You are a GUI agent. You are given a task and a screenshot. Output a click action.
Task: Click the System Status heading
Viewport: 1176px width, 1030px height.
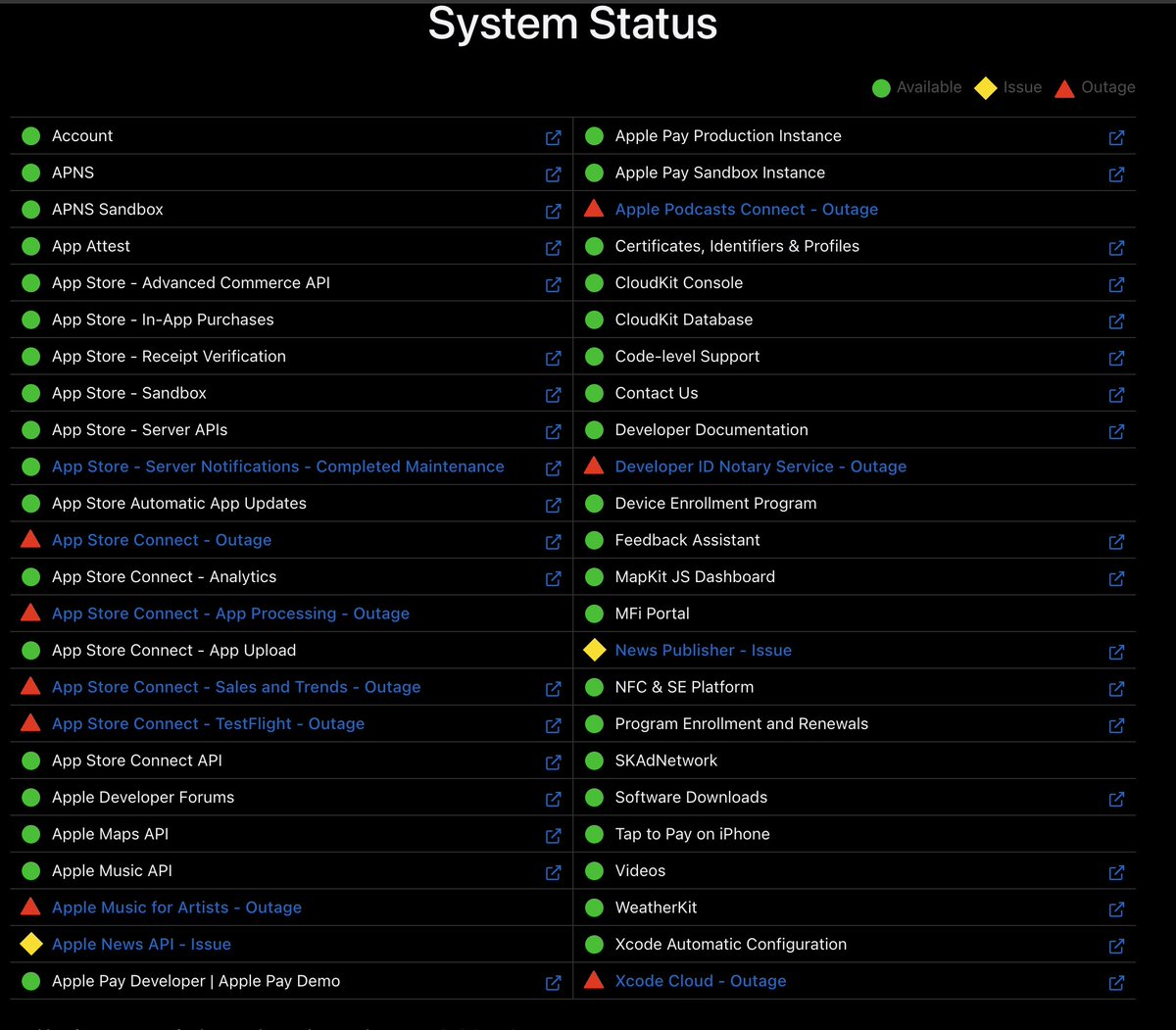572,25
